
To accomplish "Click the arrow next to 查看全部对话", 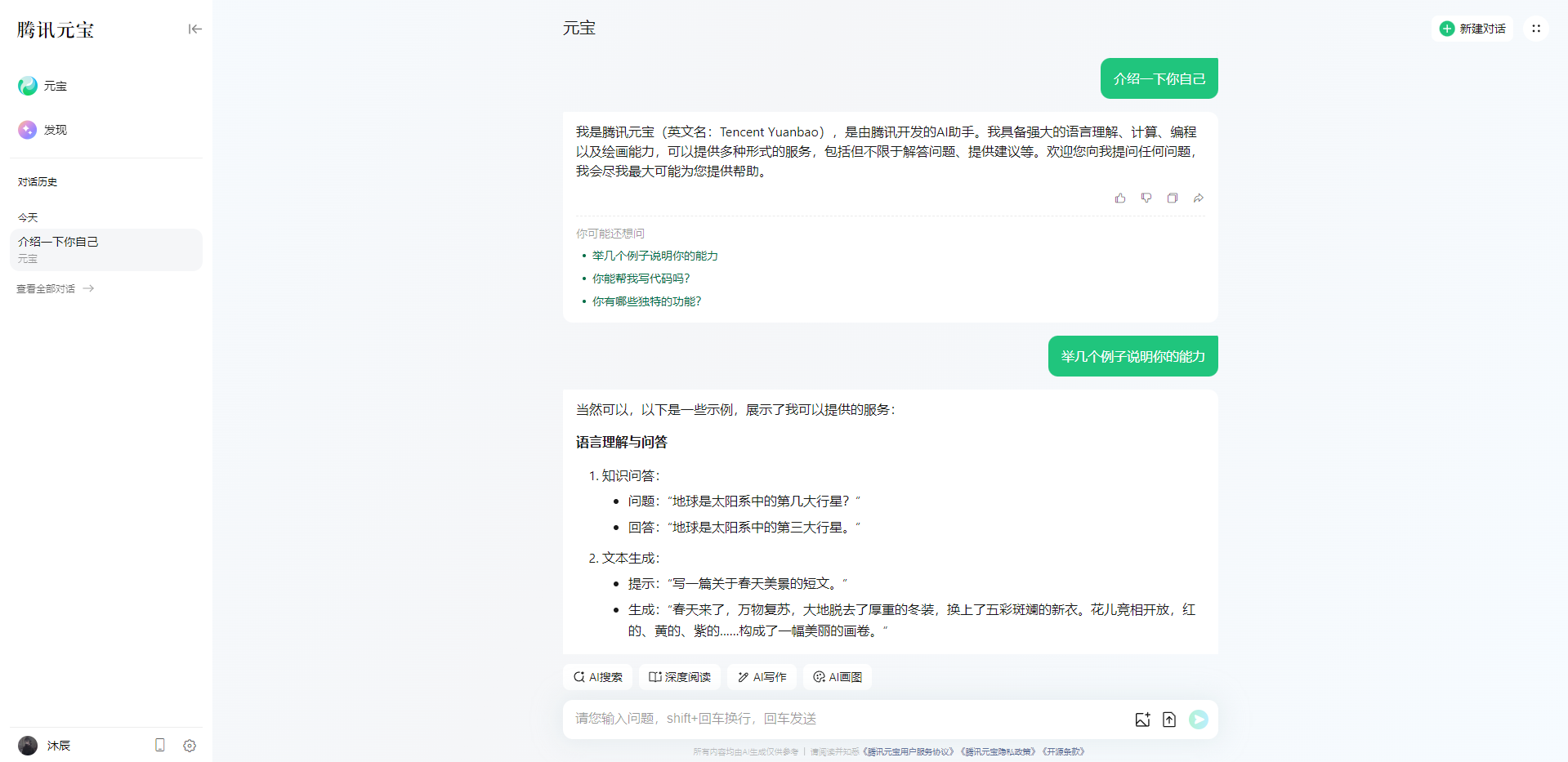I will (x=88, y=289).
